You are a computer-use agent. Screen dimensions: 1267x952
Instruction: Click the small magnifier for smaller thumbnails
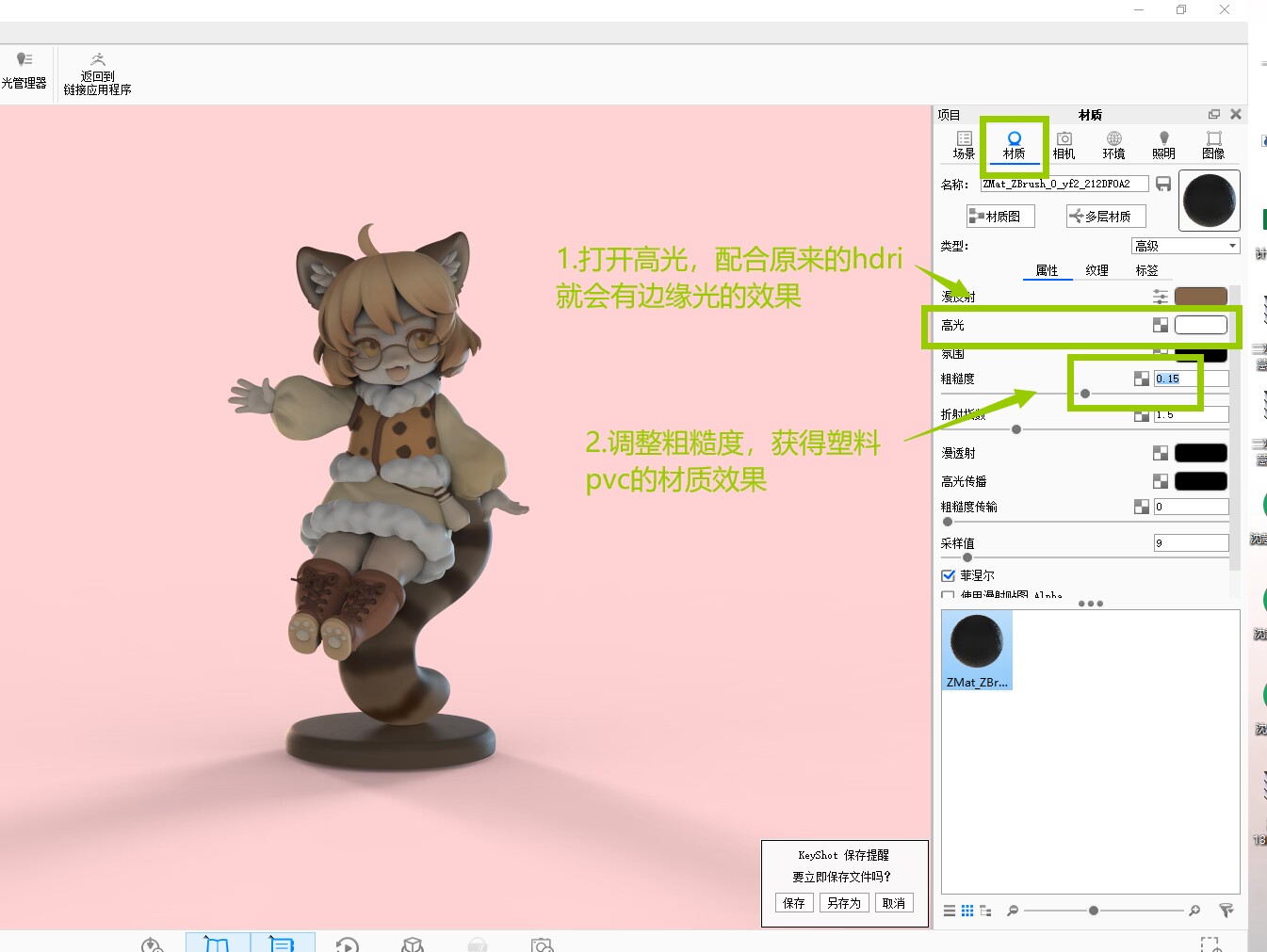[1013, 911]
